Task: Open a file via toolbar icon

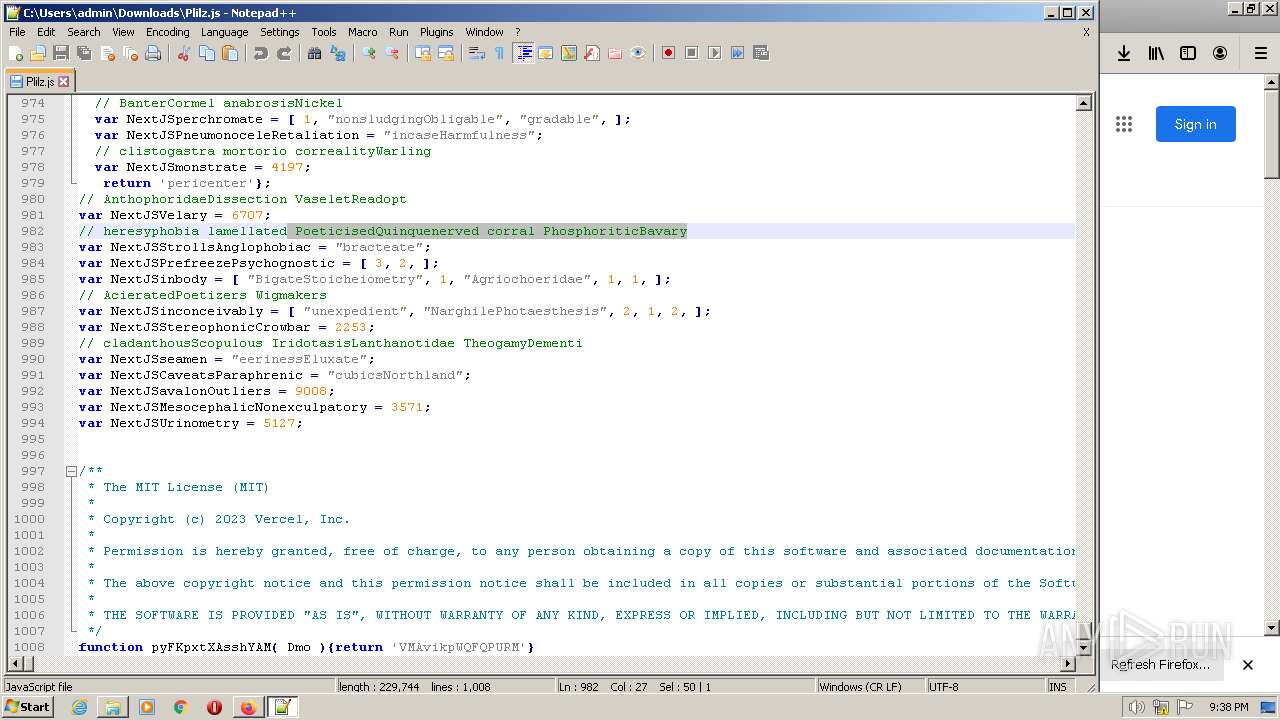Action: (38, 53)
